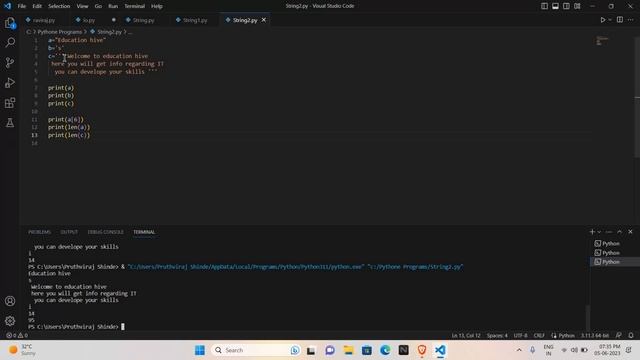The height and width of the screenshot is (360, 640).
Task: Open File Explorer from taskbar
Action: click(348, 350)
